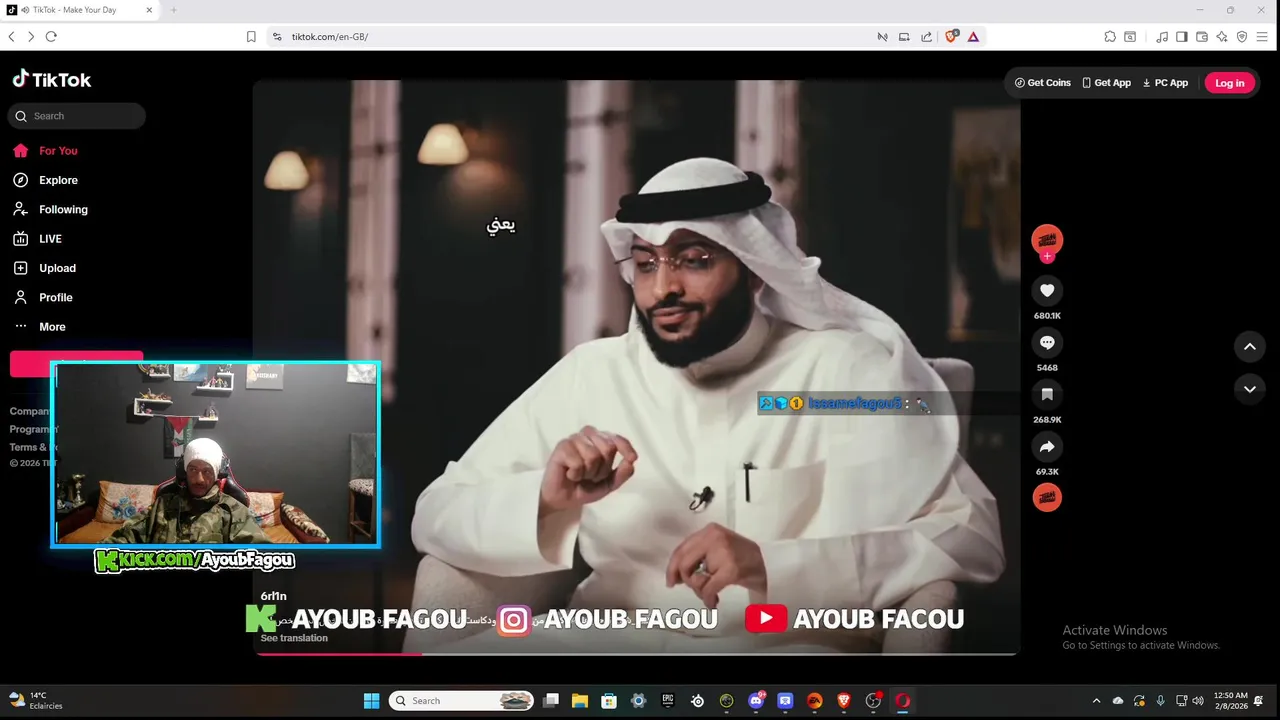Follow the creator with the plus badge
Screen dimensions: 1280x720
pyautogui.click(x=1047, y=257)
